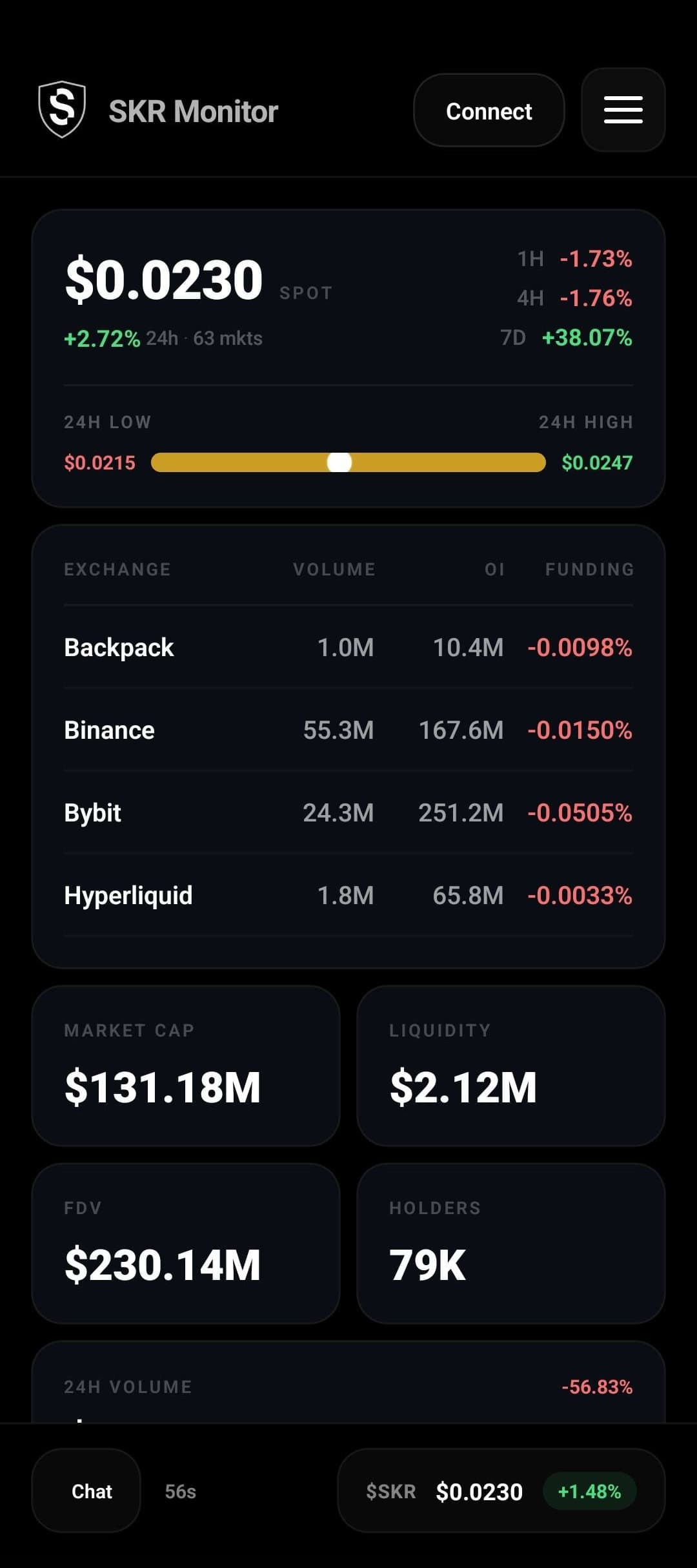Image resolution: width=697 pixels, height=1568 pixels.
Task: Click Hyperliquid funding -0.0033%
Action: (x=580, y=895)
